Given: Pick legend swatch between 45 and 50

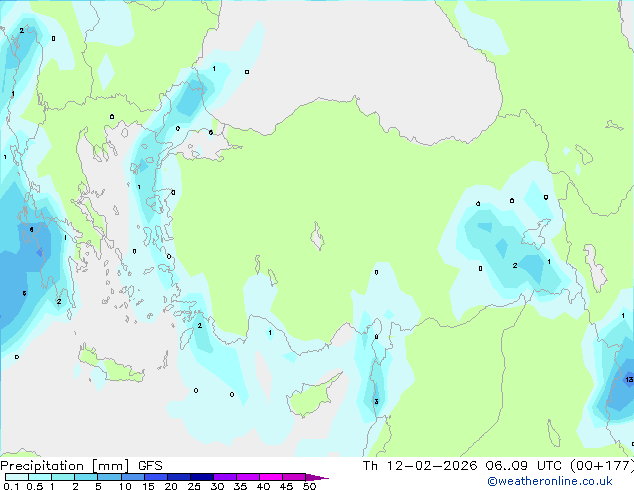Looking at the screenshot, I should (294, 477).
